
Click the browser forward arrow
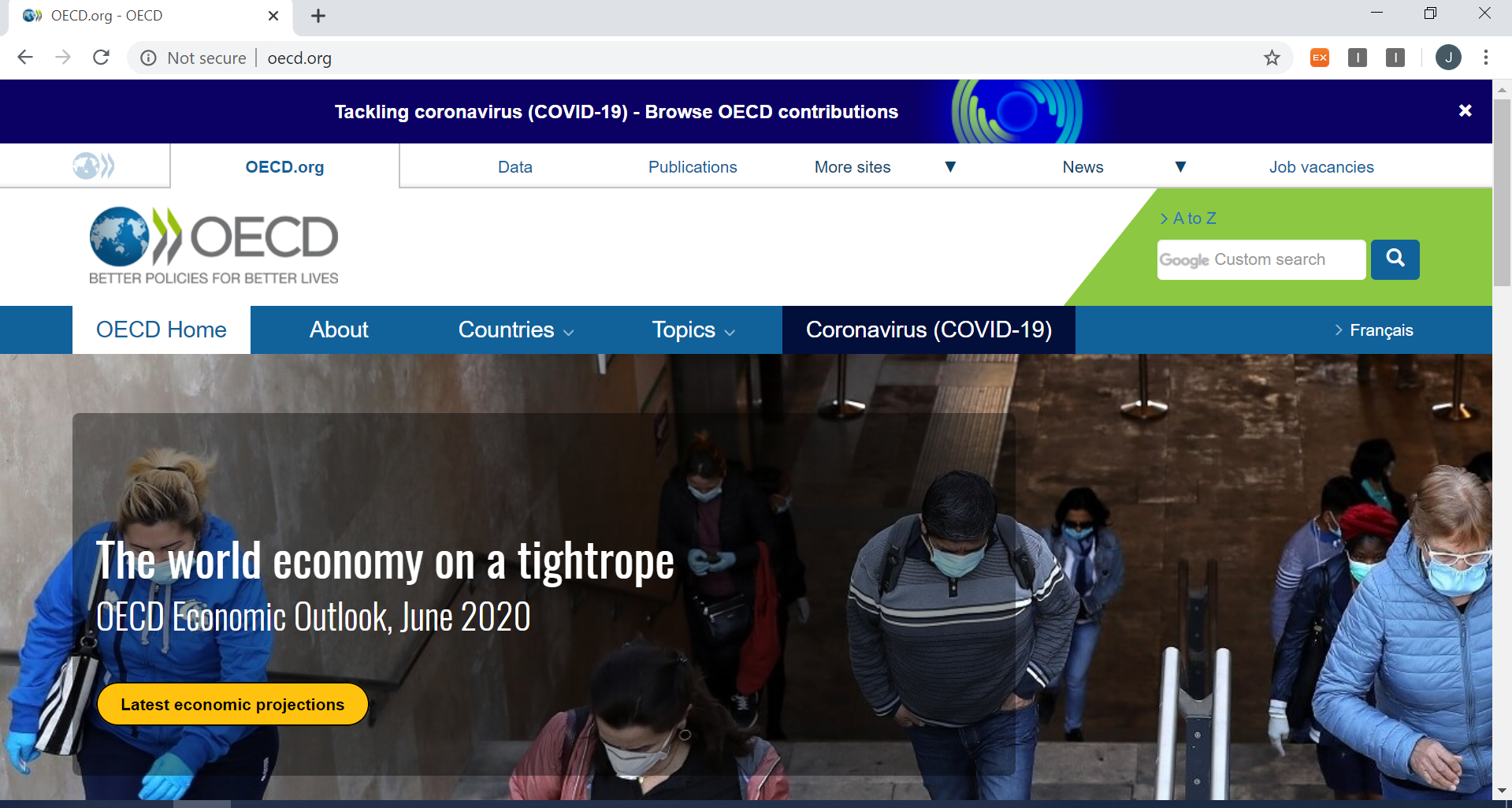[x=63, y=58]
